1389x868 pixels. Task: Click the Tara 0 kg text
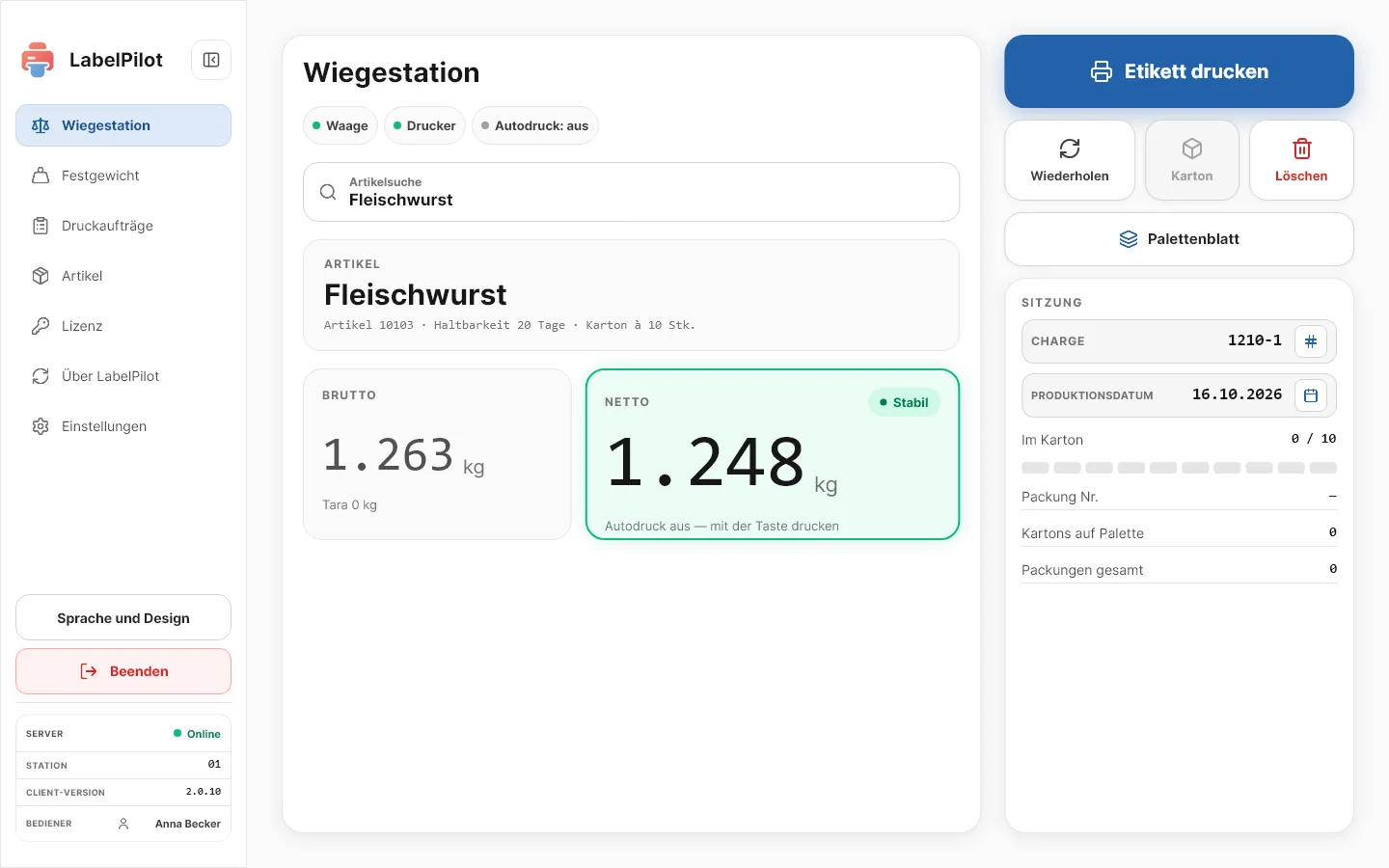tap(349, 504)
